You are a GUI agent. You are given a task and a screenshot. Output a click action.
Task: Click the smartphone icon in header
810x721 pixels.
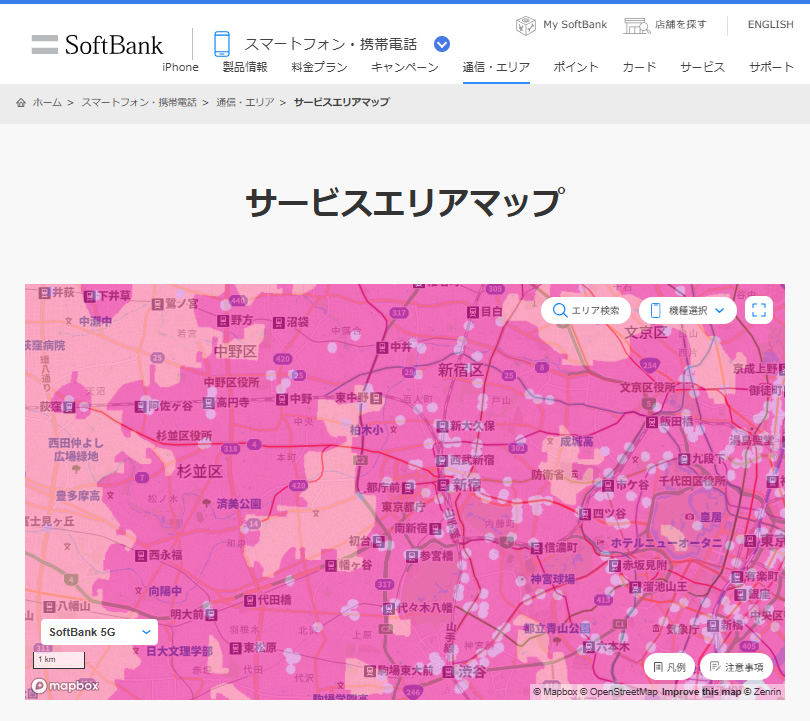221,44
